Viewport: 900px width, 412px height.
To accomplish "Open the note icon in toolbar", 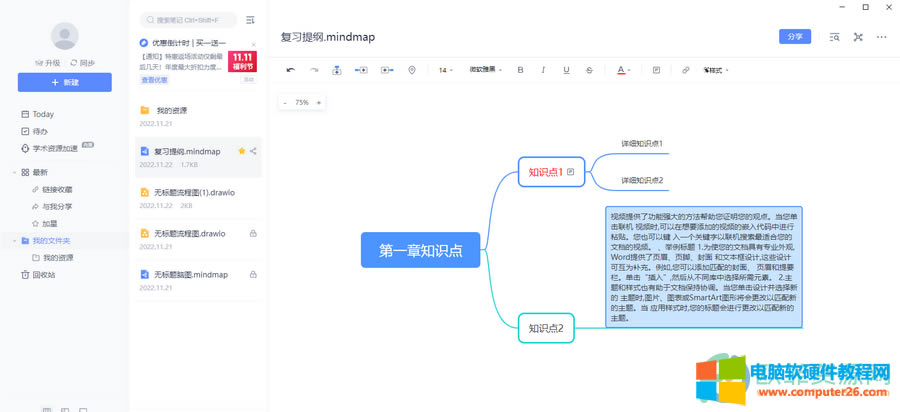I will (656, 70).
